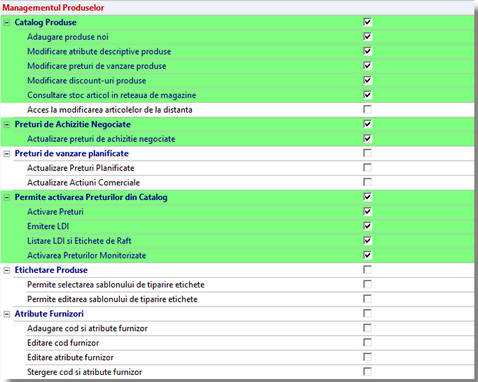Select the Catalog Produse row label

[46, 23]
